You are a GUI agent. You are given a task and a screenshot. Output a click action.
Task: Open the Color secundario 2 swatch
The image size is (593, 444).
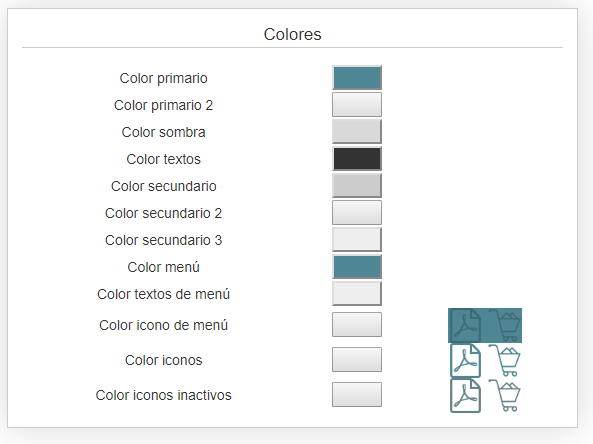click(357, 213)
